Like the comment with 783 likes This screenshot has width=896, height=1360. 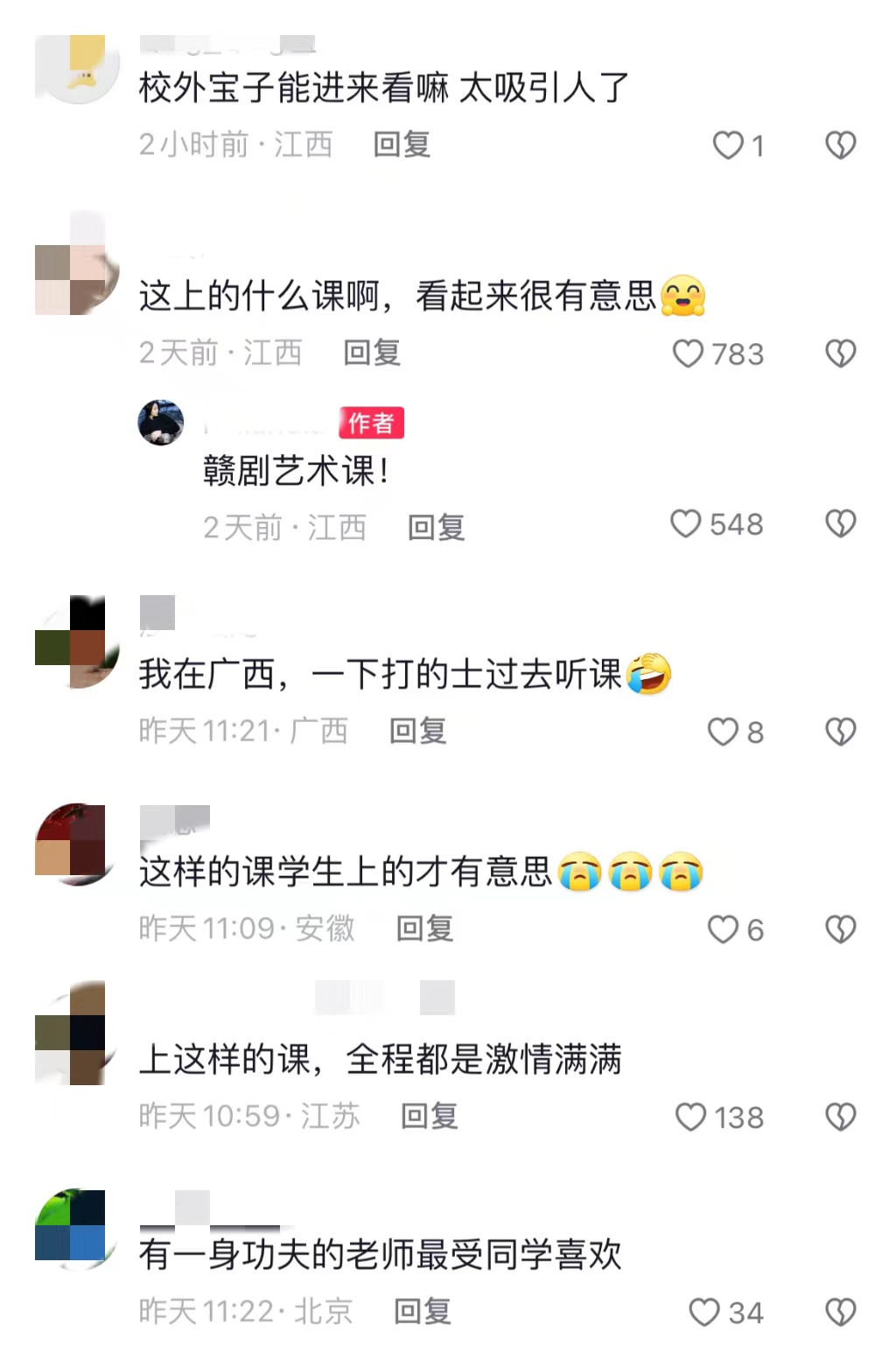point(688,354)
